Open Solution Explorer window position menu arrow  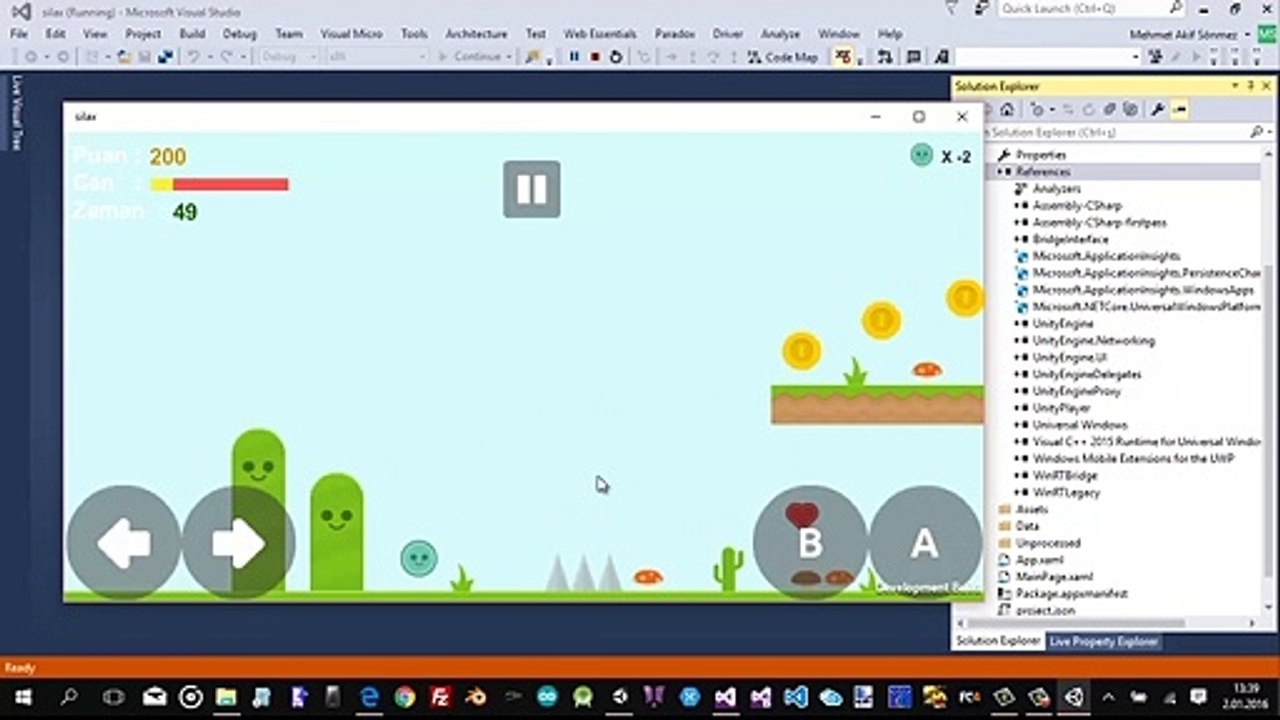(1236, 87)
